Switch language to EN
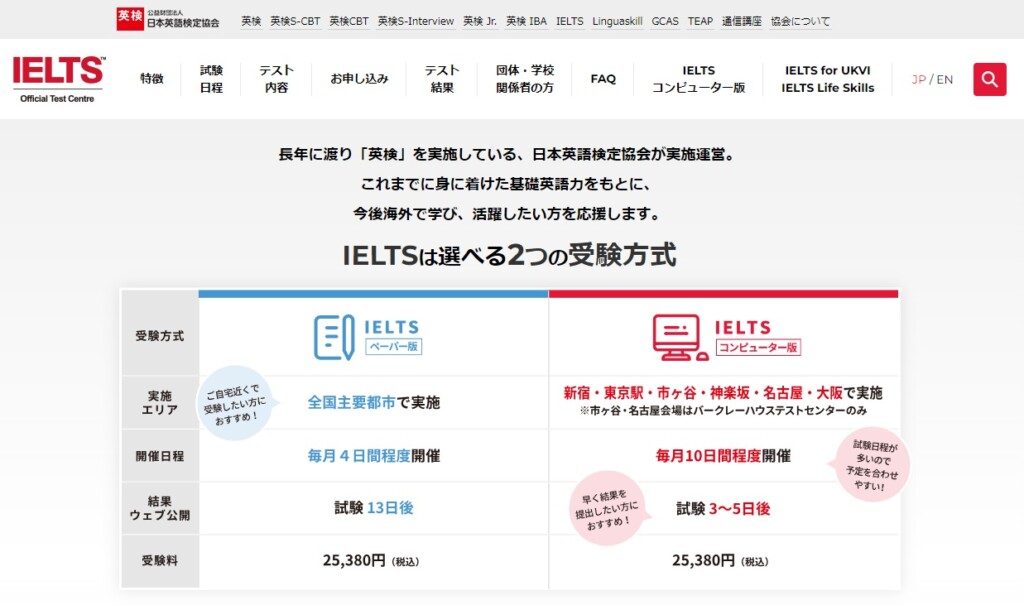This screenshot has height=605, width=1024. tap(944, 79)
